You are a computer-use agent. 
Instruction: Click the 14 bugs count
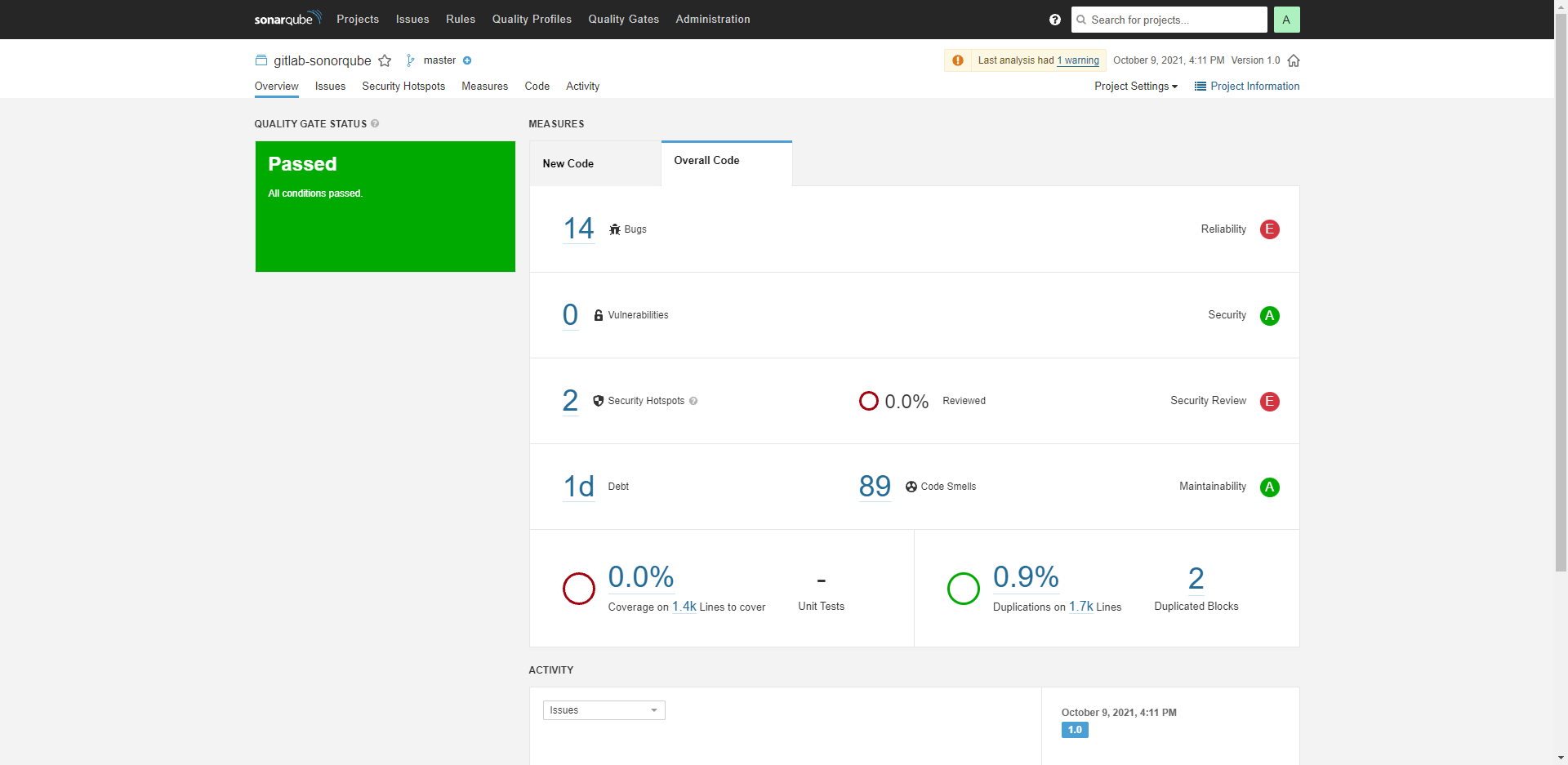[578, 229]
